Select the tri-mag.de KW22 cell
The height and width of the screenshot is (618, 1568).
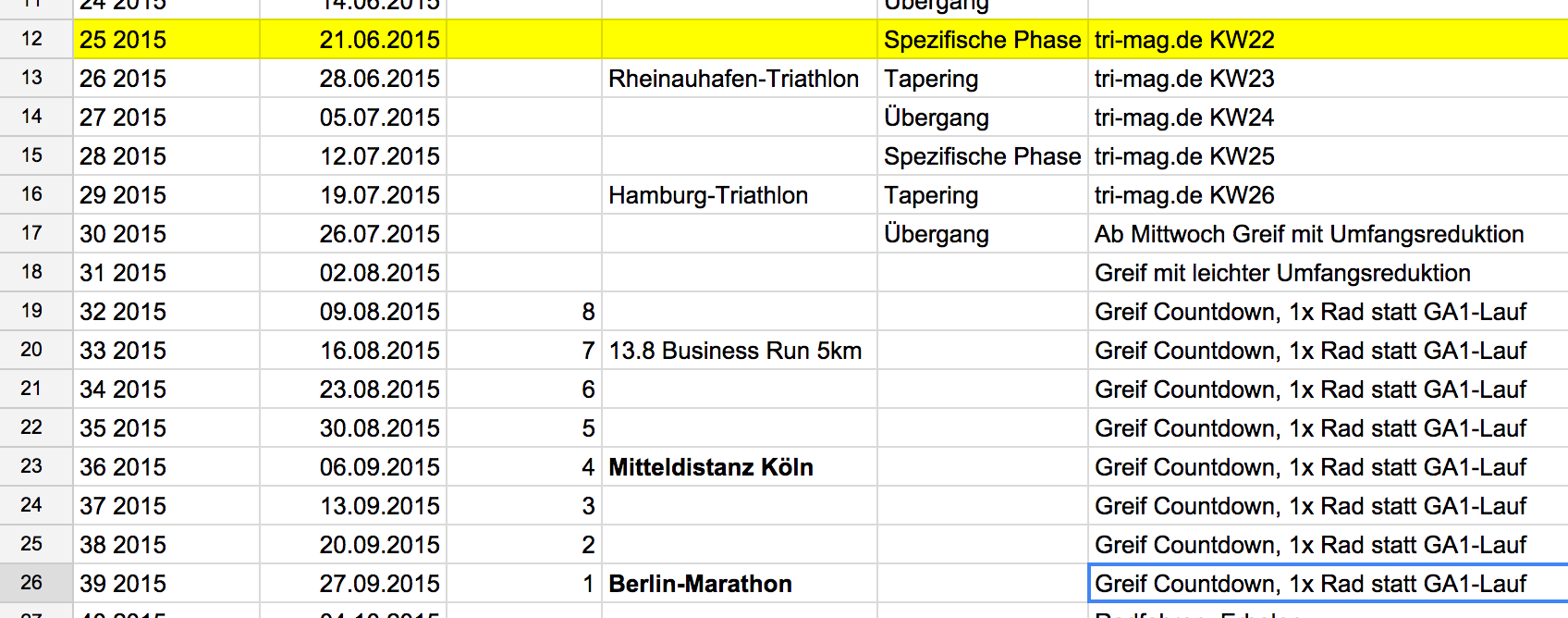(x=1183, y=40)
